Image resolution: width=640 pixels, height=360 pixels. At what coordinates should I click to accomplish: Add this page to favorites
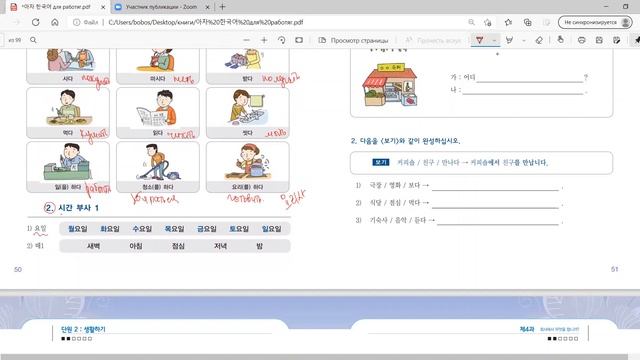pyautogui.click(x=487, y=22)
